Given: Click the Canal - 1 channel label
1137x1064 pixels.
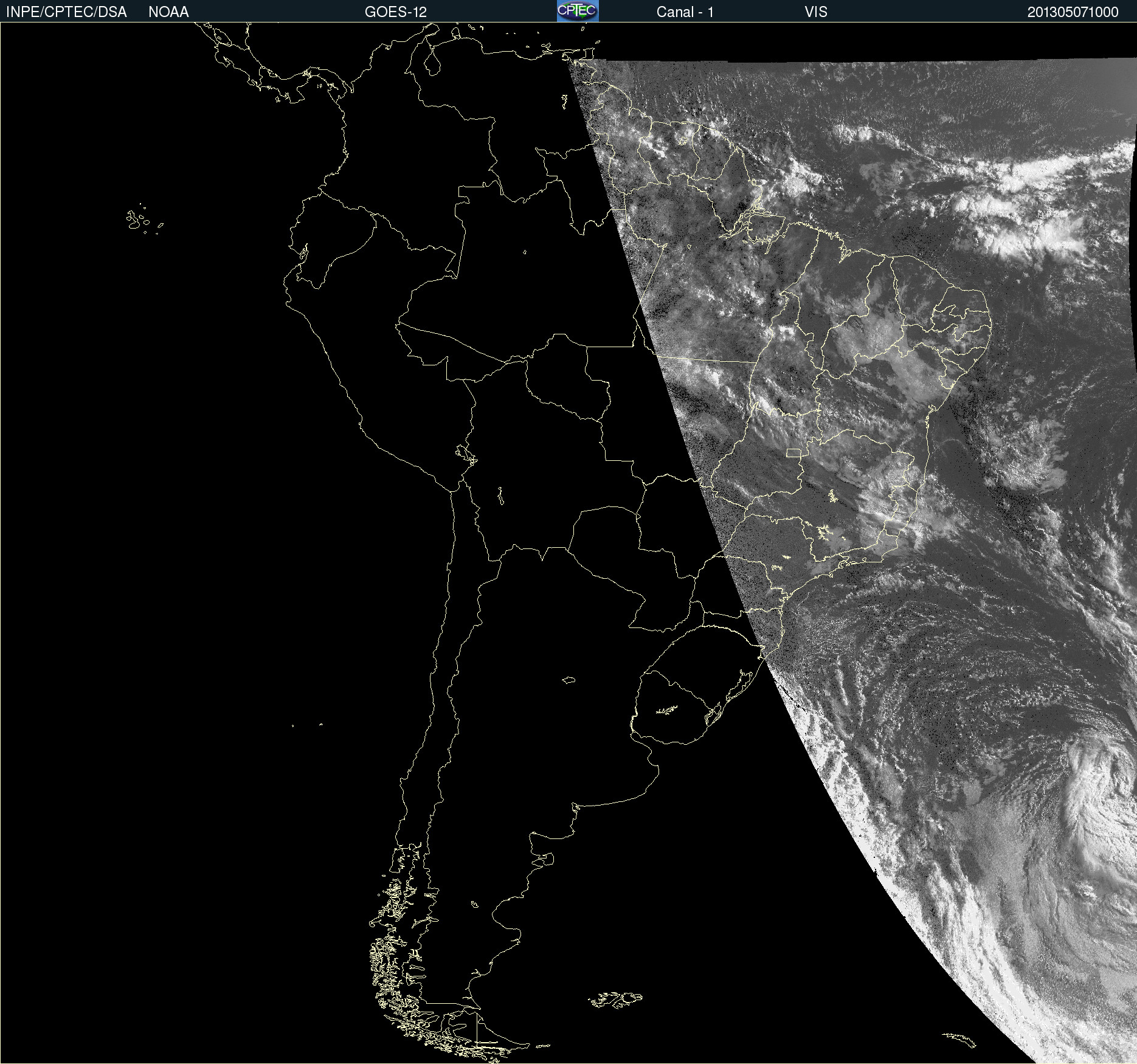Looking at the screenshot, I should coord(685,12).
